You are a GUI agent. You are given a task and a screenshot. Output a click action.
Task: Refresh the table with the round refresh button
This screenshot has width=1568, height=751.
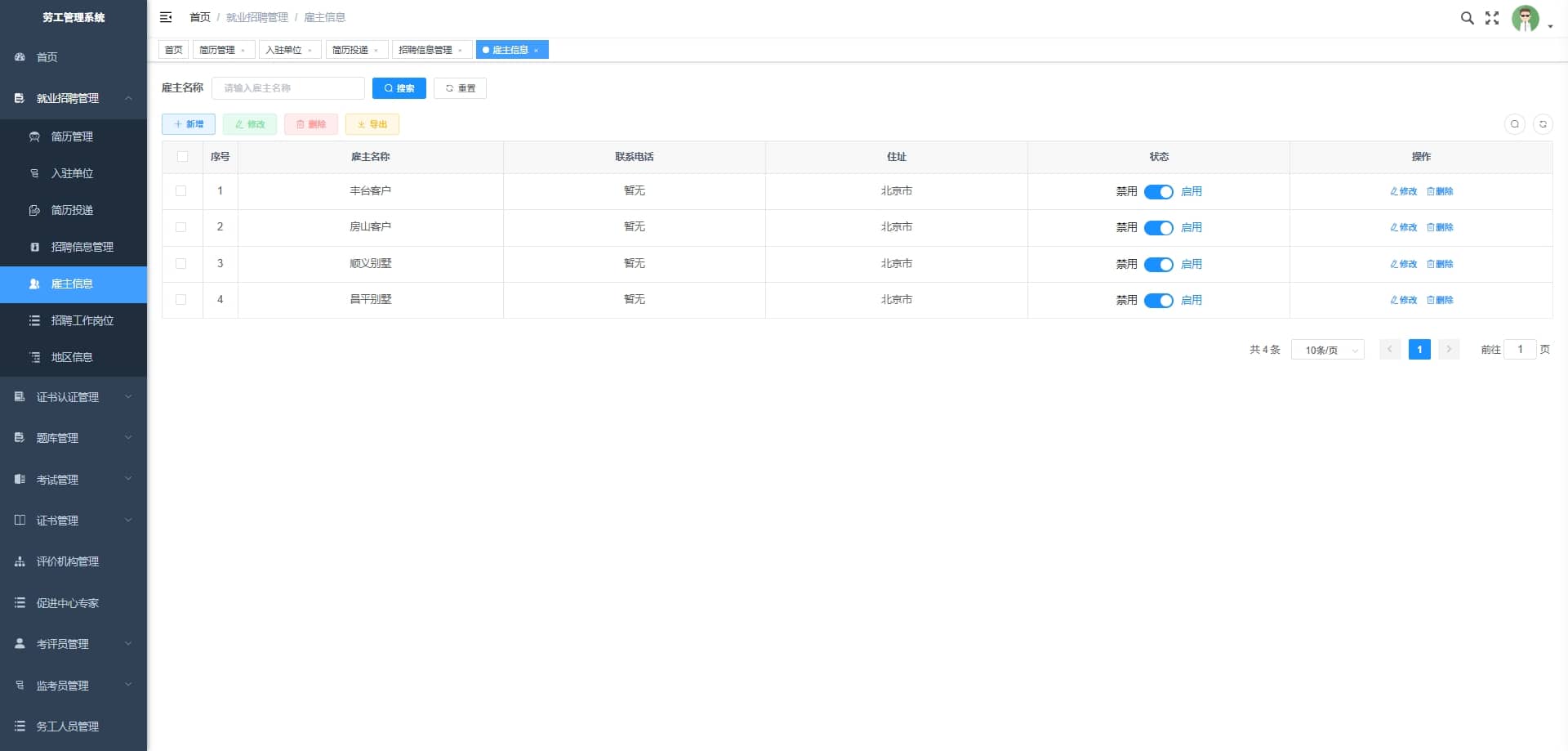click(1543, 124)
